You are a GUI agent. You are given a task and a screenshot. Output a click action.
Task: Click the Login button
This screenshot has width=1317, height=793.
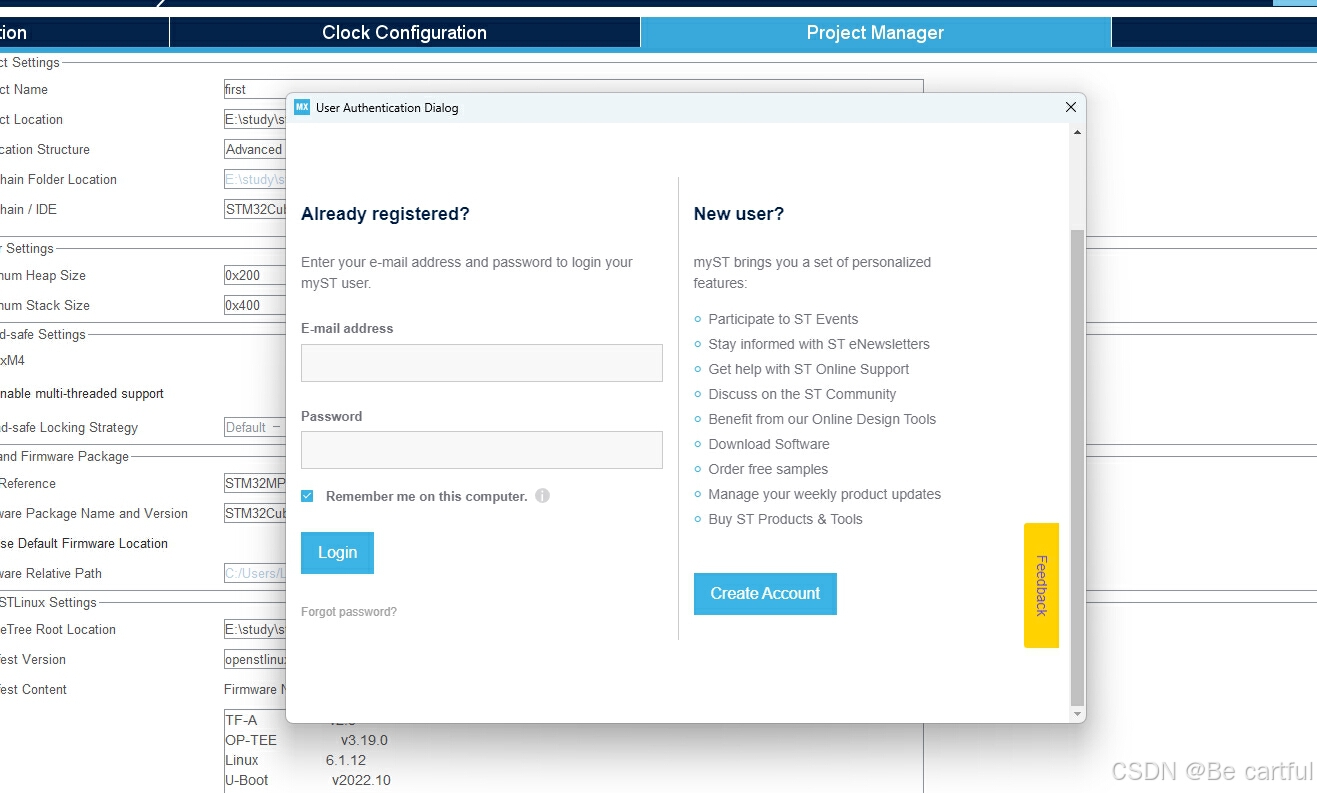coord(337,553)
